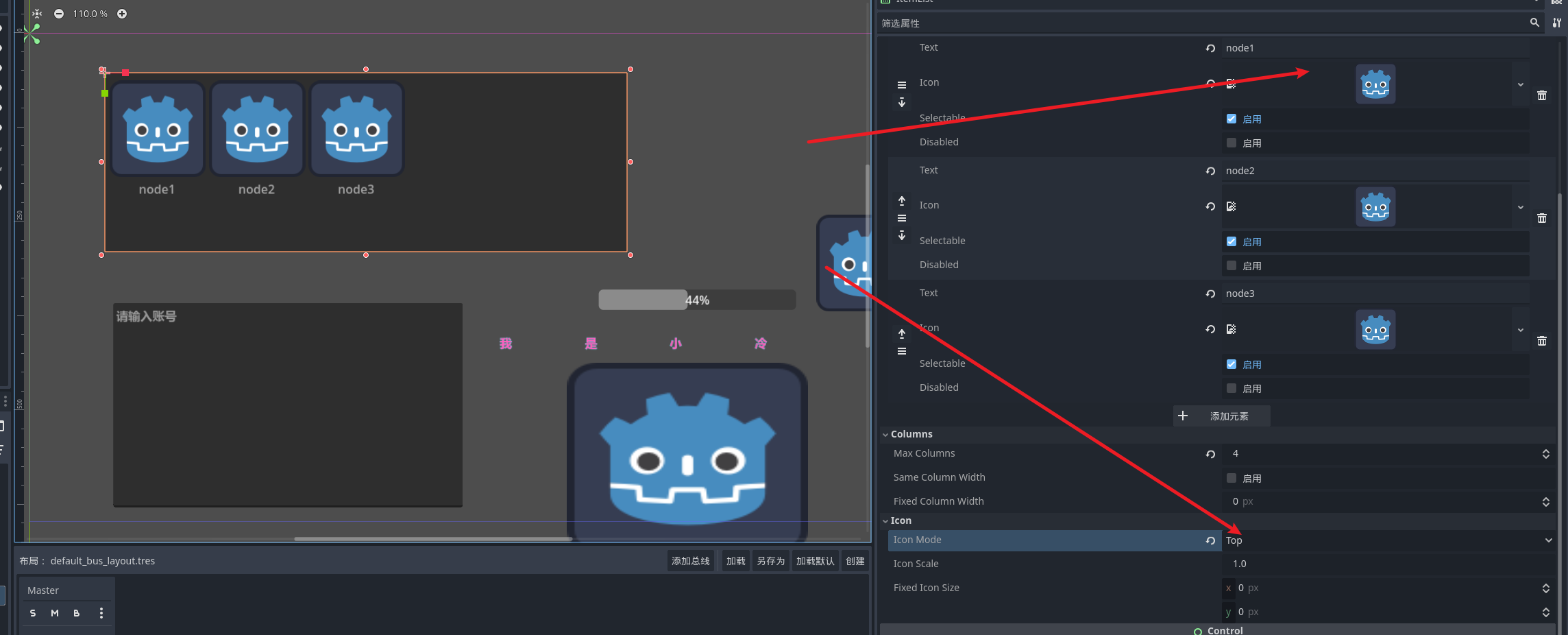Edit the Icon Scale value 1.0
Viewport: 1568px width, 635px height.
click(1389, 564)
